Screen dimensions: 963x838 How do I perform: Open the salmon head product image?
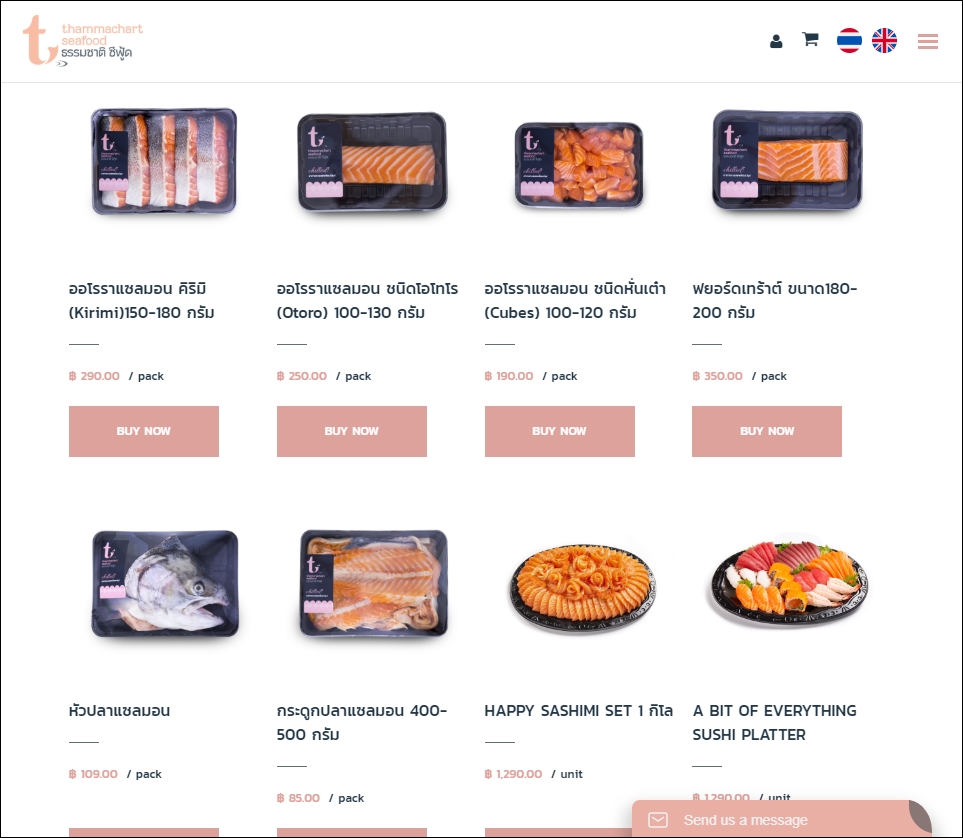(165, 584)
